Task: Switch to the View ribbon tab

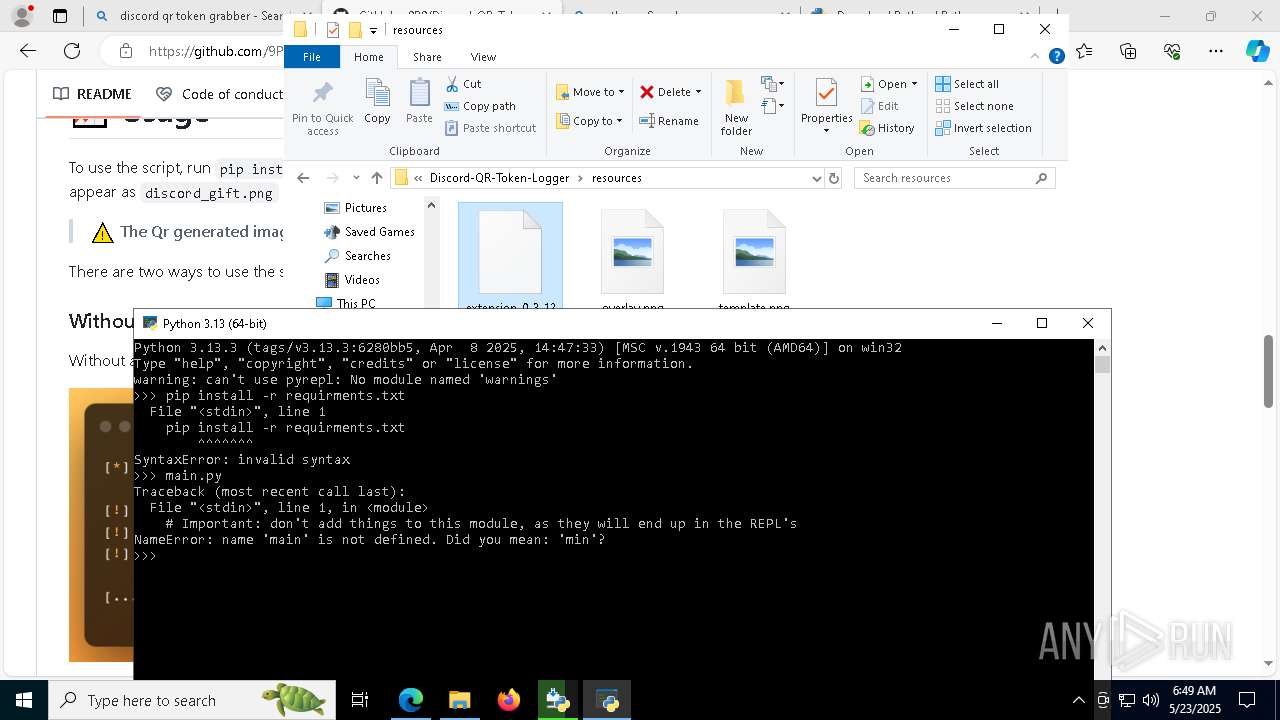Action: pyautogui.click(x=483, y=57)
